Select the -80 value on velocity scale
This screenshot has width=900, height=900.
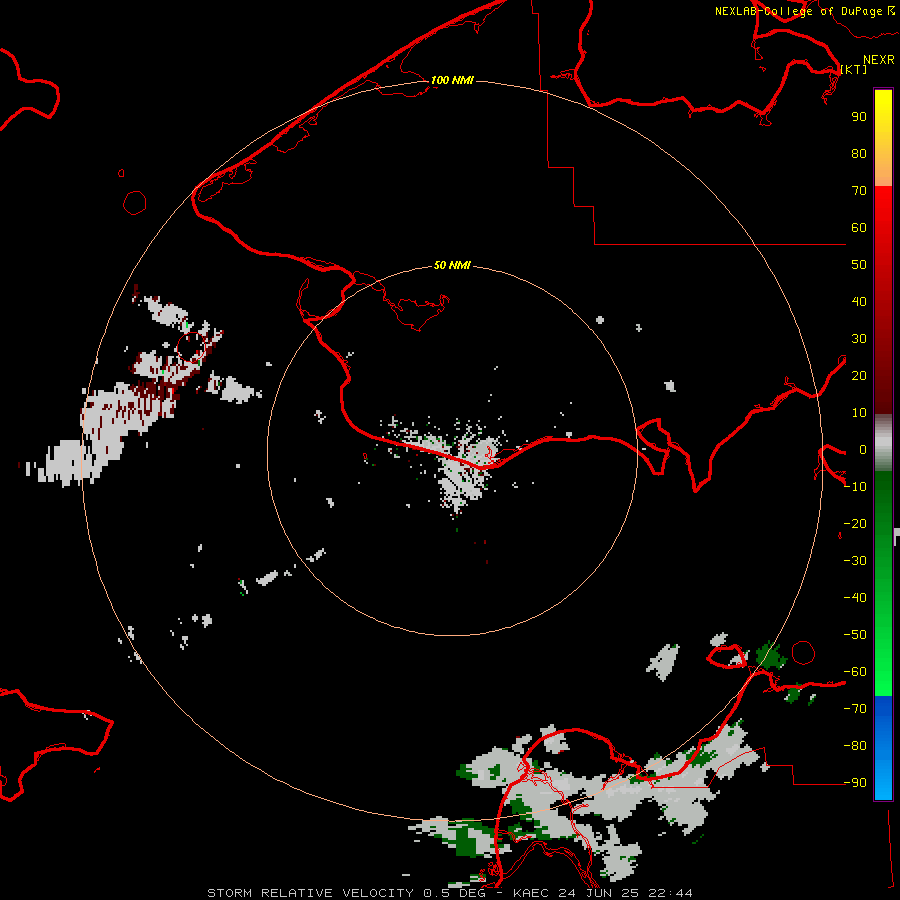click(x=855, y=746)
